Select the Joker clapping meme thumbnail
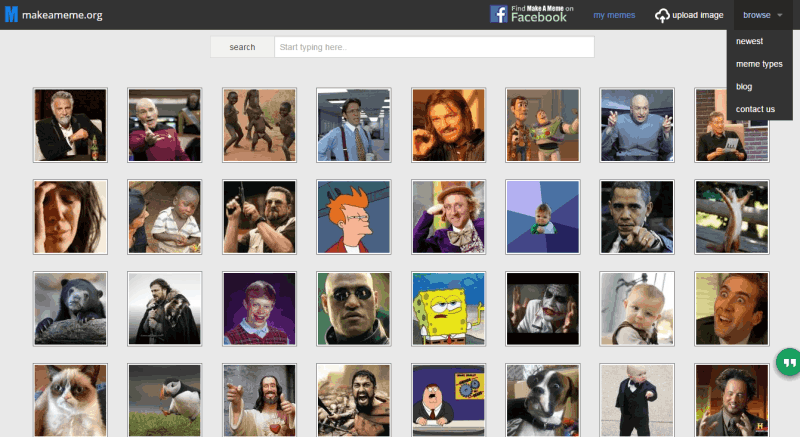This screenshot has height=437, width=800. [x=543, y=309]
